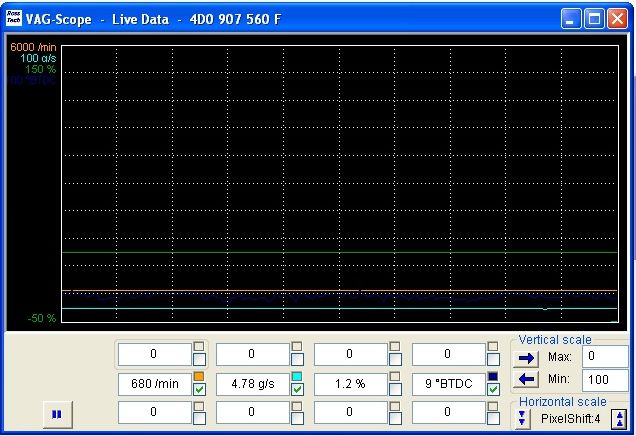Image resolution: width=636 pixels, height=436 pixels.
Task: Click the left arrow next to Min
Action: pos(527,379)
